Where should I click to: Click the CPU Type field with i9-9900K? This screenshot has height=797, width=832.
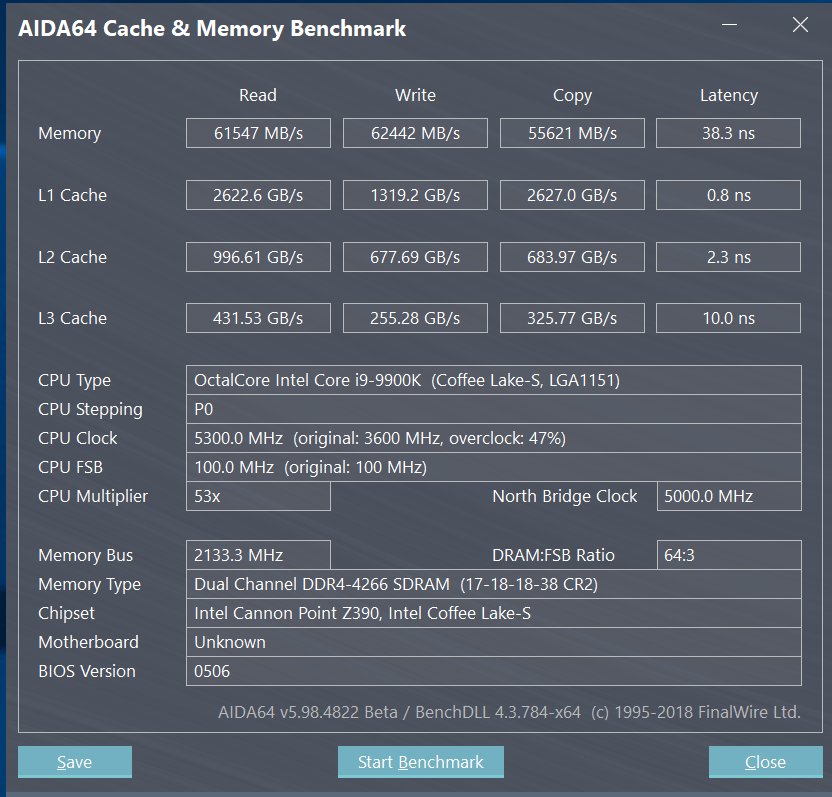pyautogui.click(x=494, y=380)
